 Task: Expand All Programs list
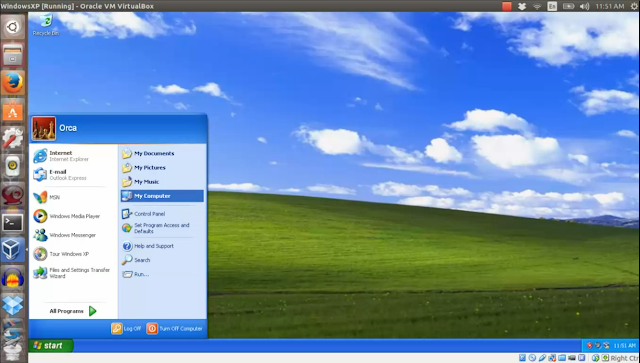pyautogui.click(x=73, y=311)
